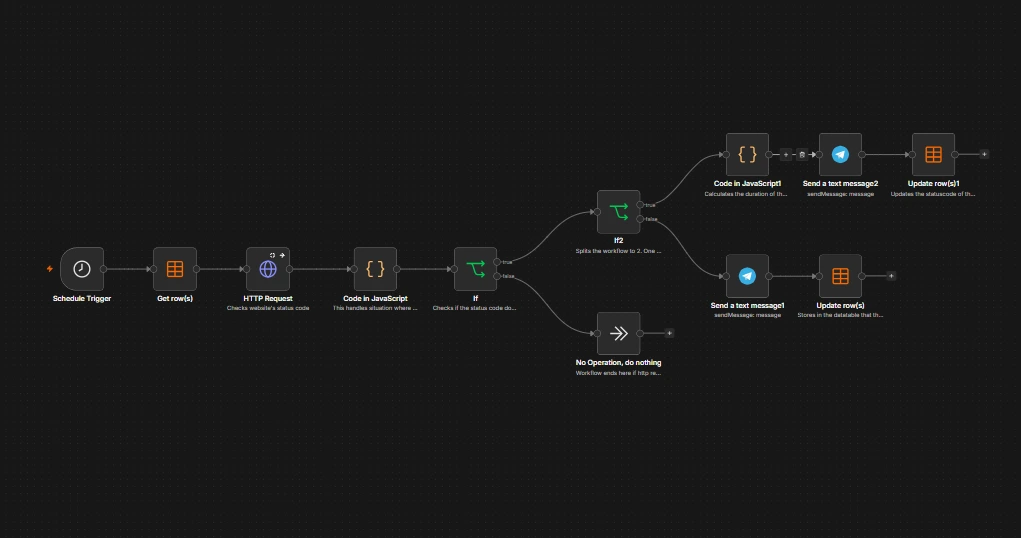Click 'Updates the statuscode of th...' subtitle
The image size is (1021, 538).
click(x=933, y=194)
